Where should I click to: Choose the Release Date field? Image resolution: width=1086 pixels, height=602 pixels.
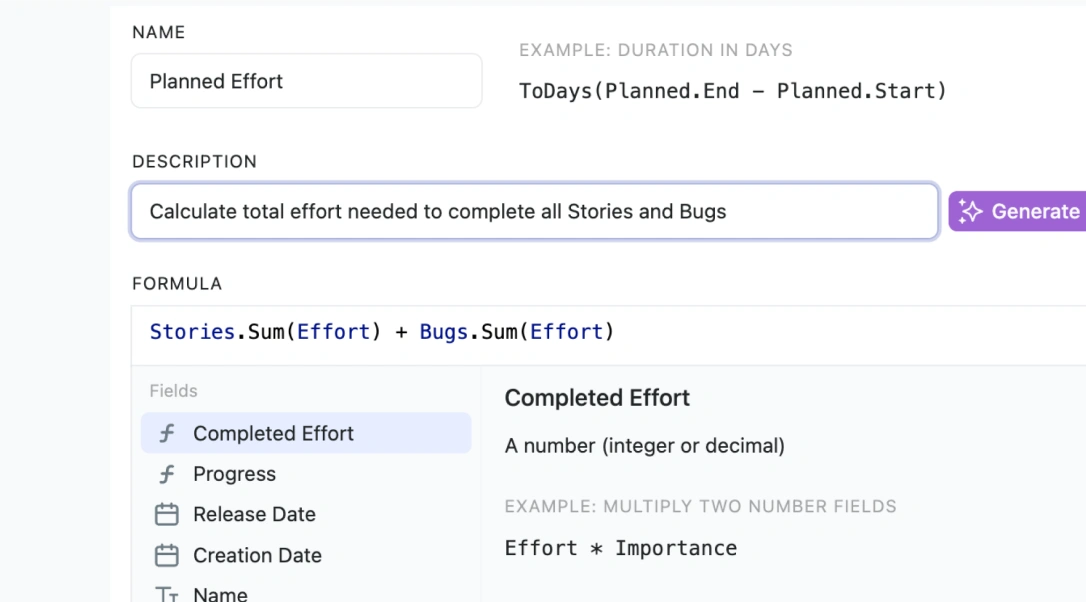(254, 514)
